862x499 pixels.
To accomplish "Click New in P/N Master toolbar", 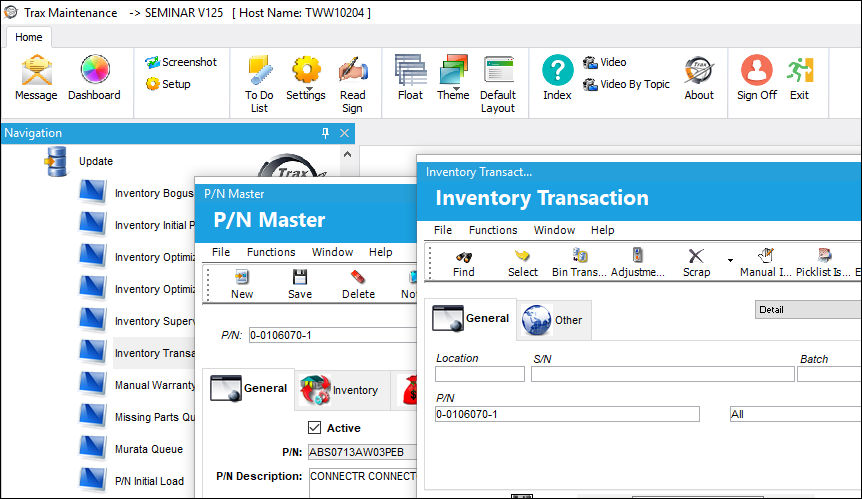I will tap(242, 285).
